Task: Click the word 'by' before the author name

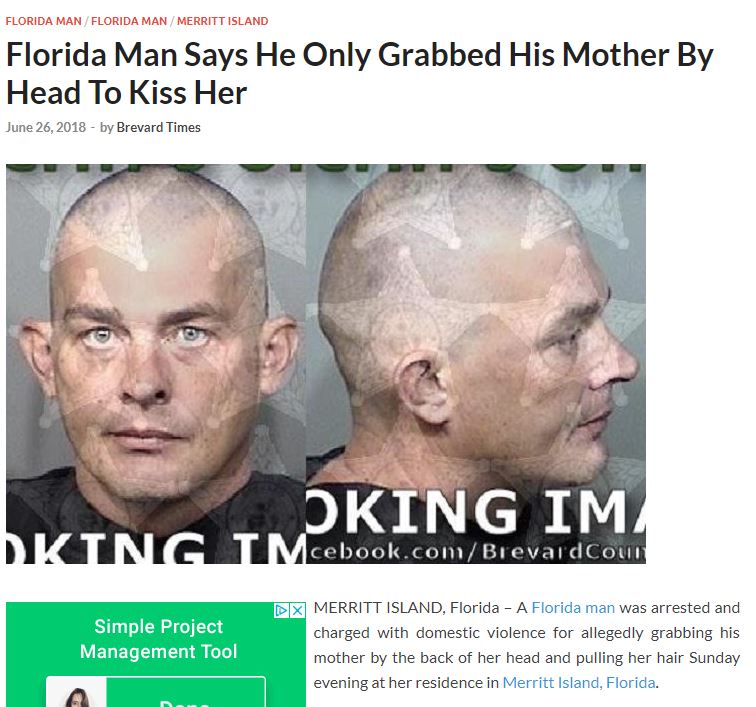Action: pyautogui.click(x=106, y=127)
